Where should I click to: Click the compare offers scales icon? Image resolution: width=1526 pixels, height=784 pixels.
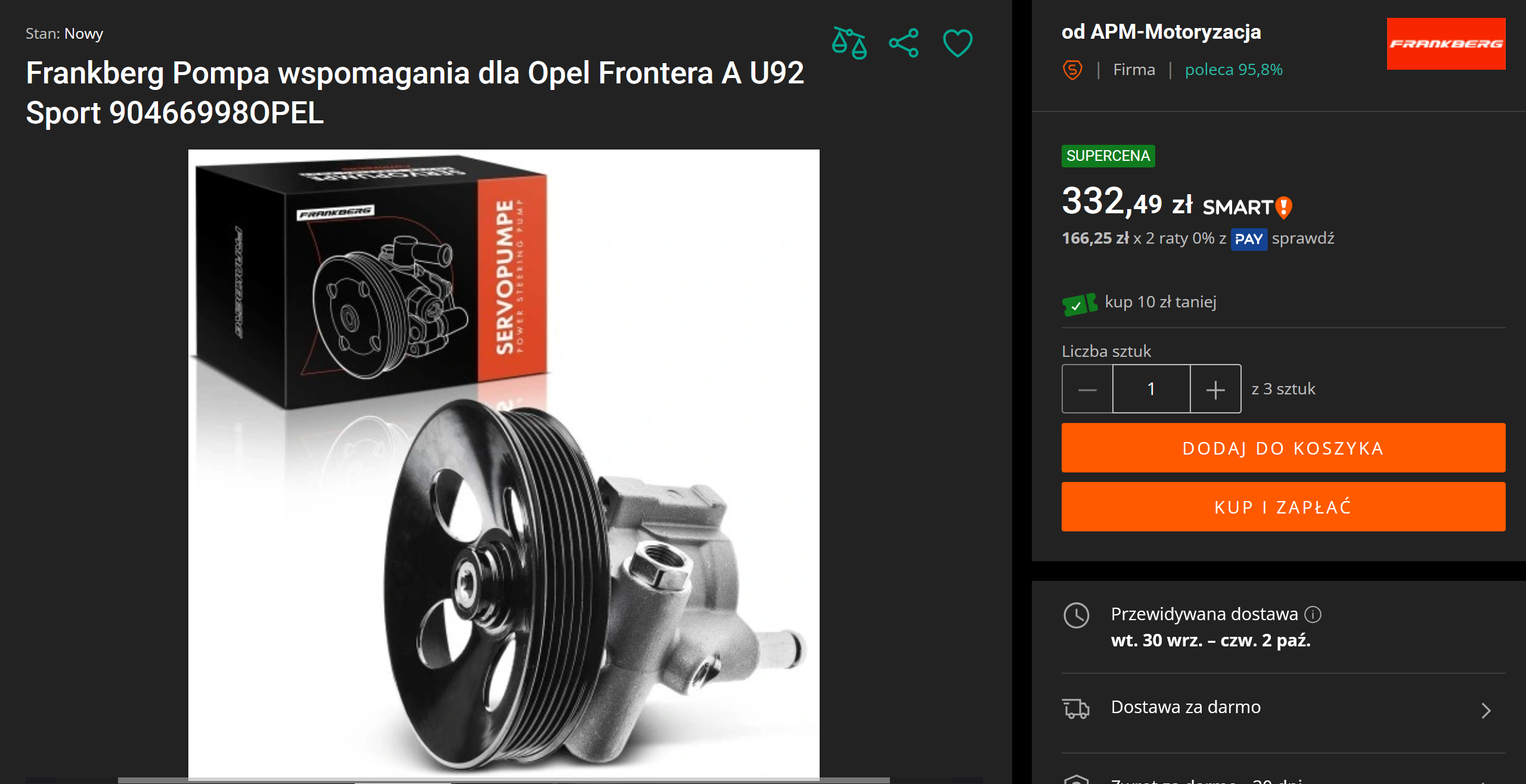tap(849, 43)
